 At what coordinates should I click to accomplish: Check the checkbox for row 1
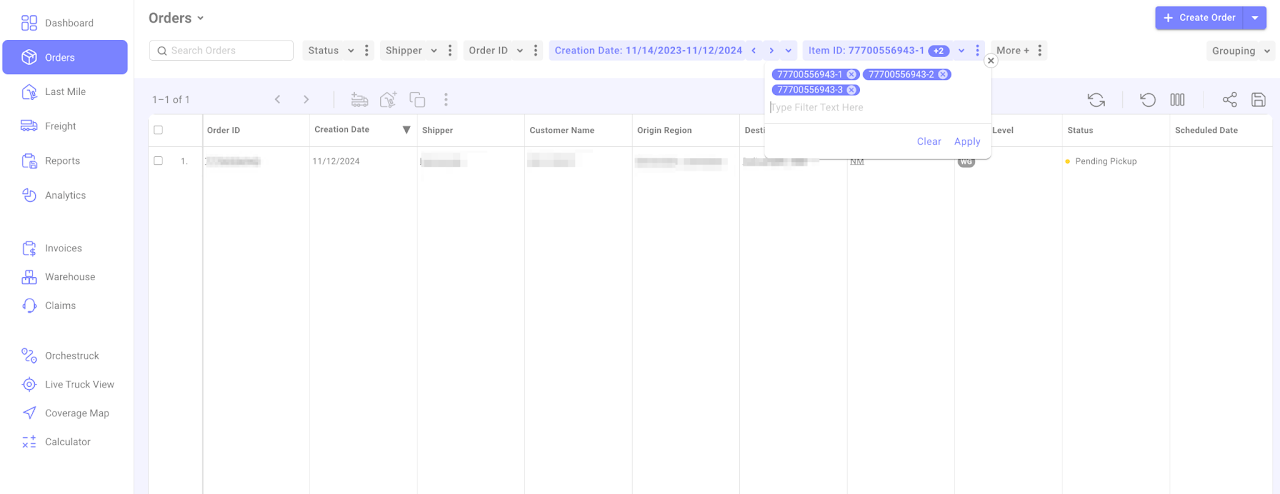[x=158, y=161]
